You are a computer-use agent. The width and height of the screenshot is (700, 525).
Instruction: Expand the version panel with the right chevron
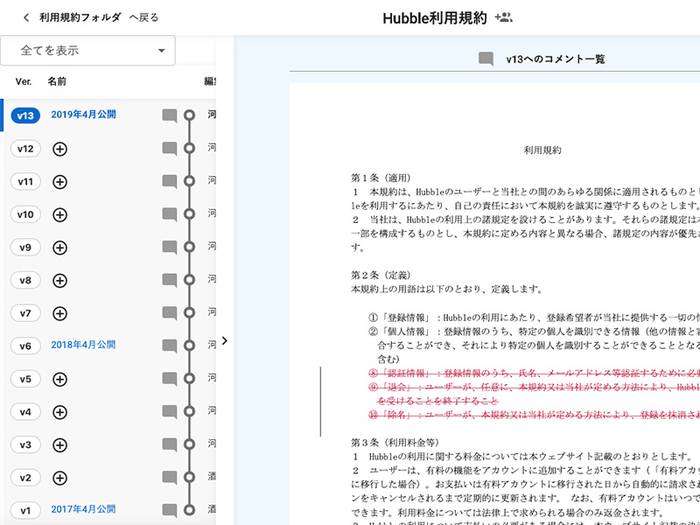click(225, 341)
